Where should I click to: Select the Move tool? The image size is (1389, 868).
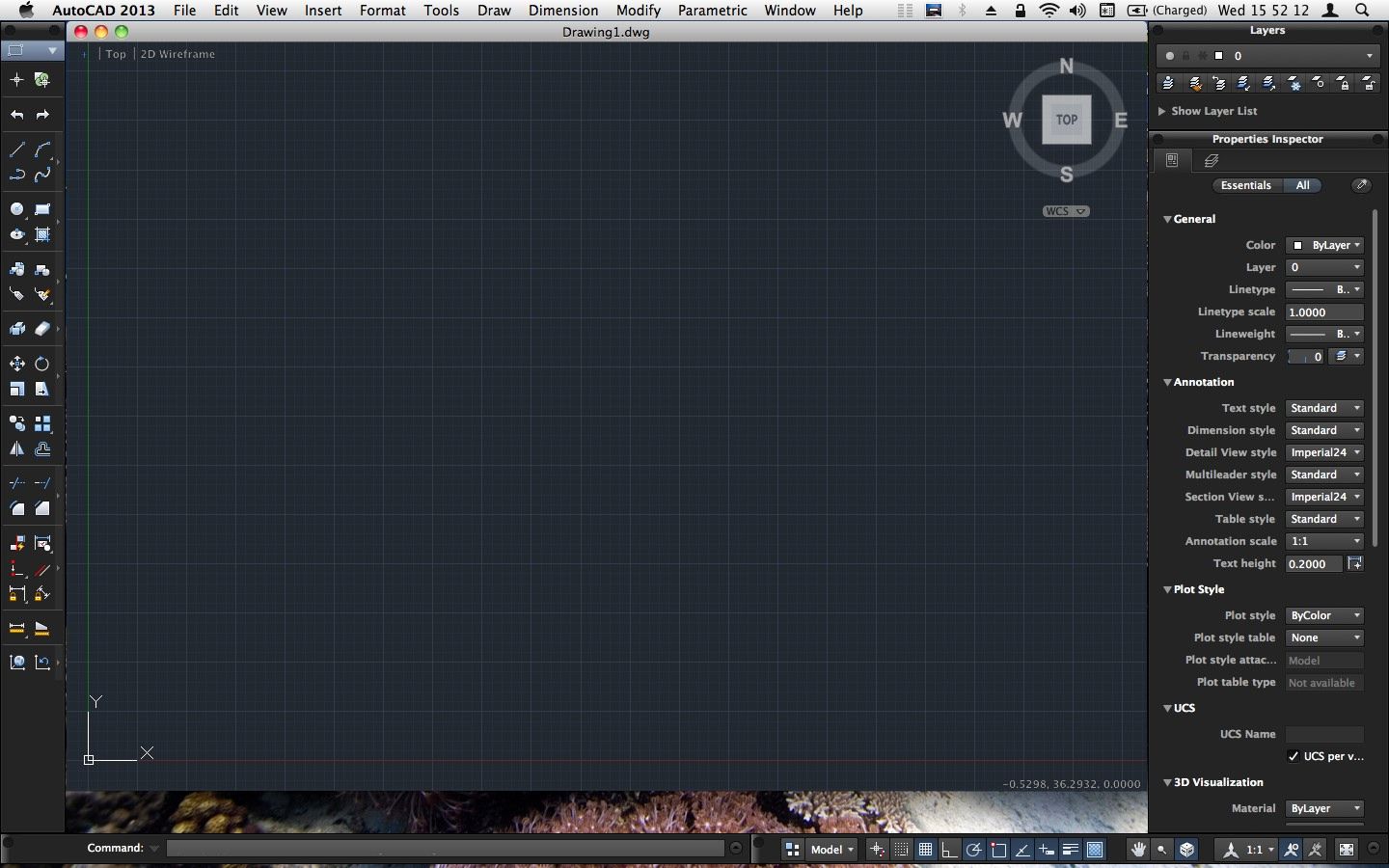coord(16,364)
